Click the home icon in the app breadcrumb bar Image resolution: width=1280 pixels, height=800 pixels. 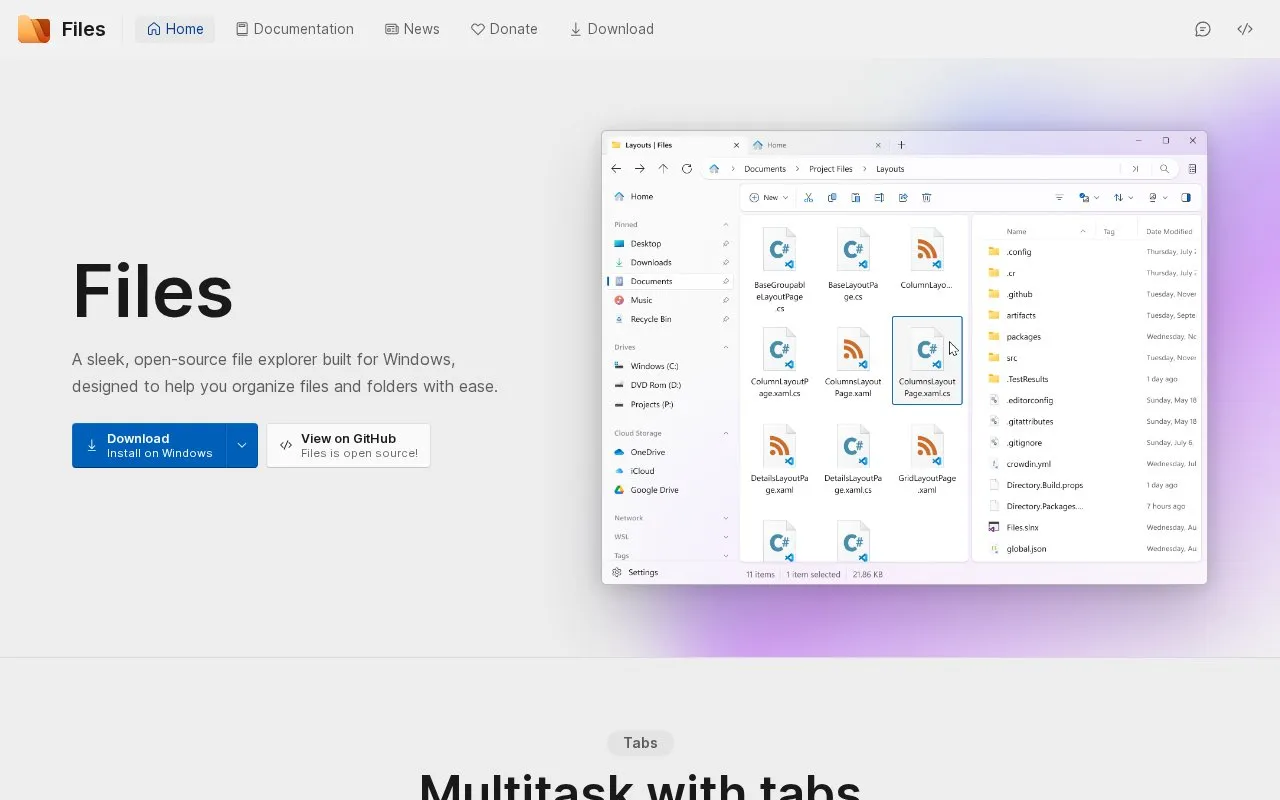pyautogui.click(x=714, y=169)
